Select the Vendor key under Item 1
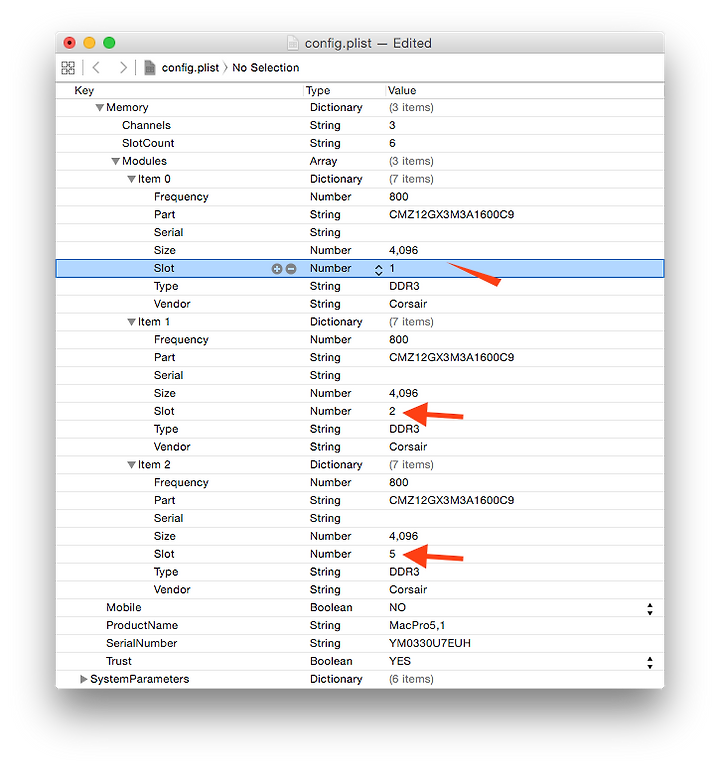The image size is (720, 768). (172, 447)
